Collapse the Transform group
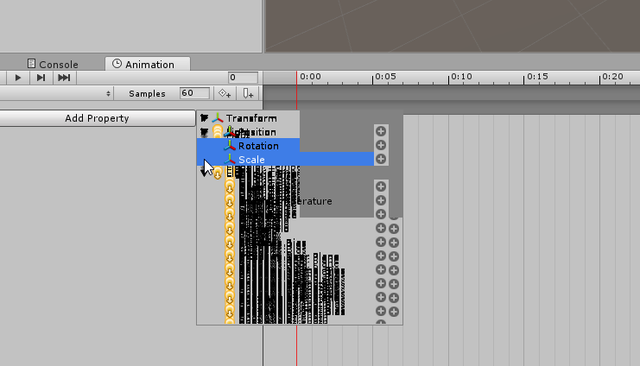The width and height of the screenshot is (640, 366). tap(204, 118)
